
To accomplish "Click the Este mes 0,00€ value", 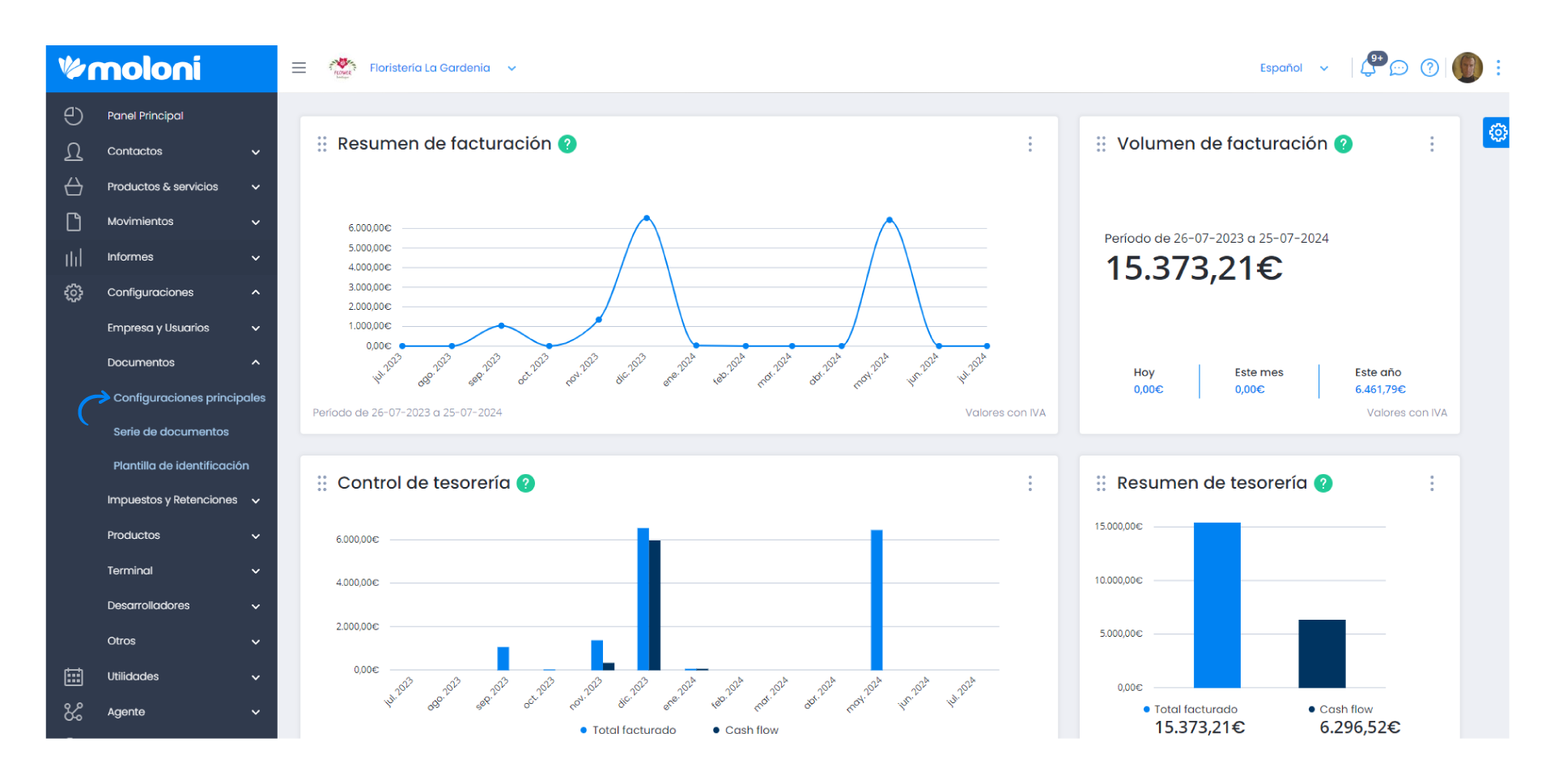I will tap(1250, 389).
